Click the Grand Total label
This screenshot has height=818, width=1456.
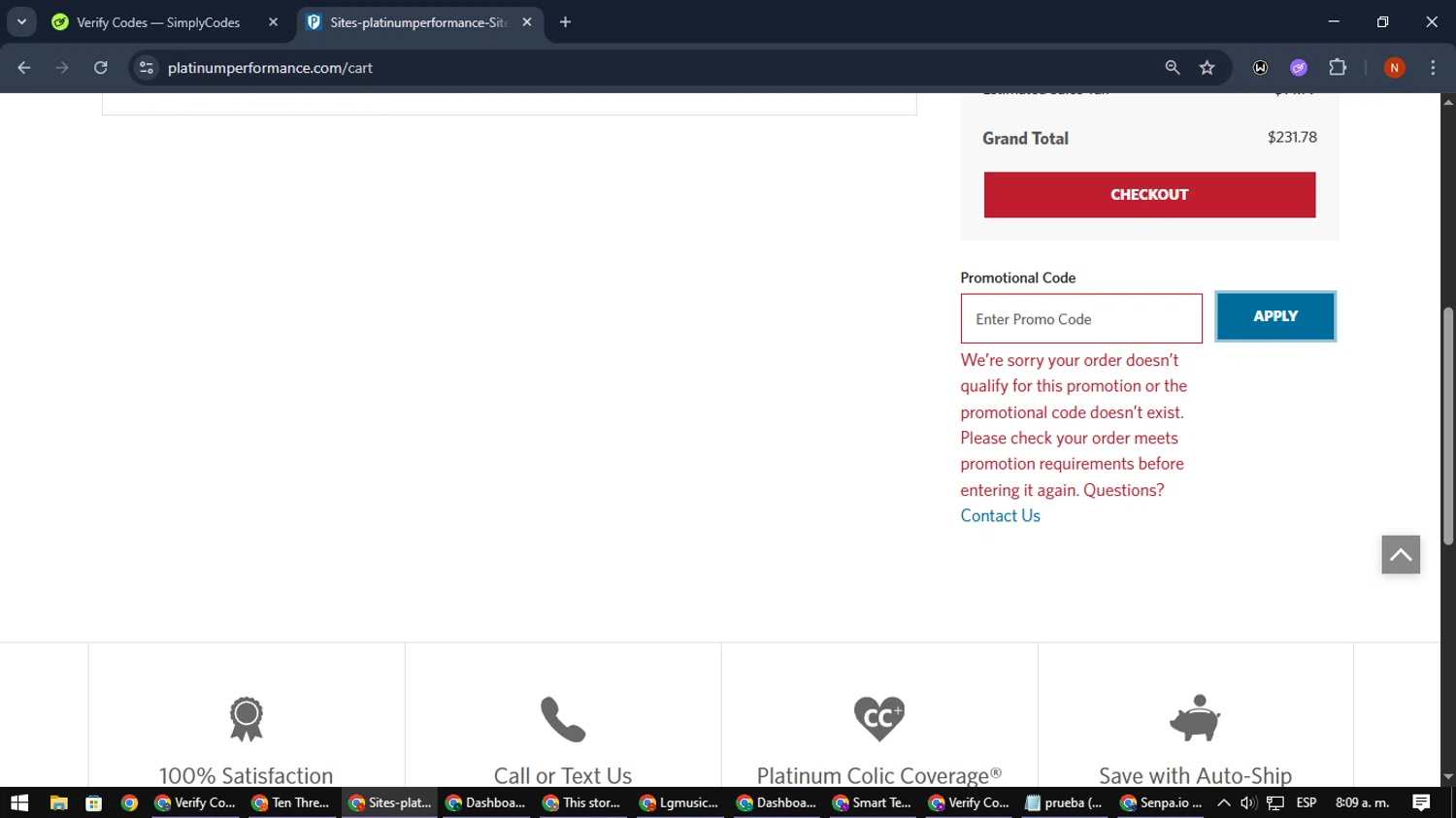(x=1025, y=138)
